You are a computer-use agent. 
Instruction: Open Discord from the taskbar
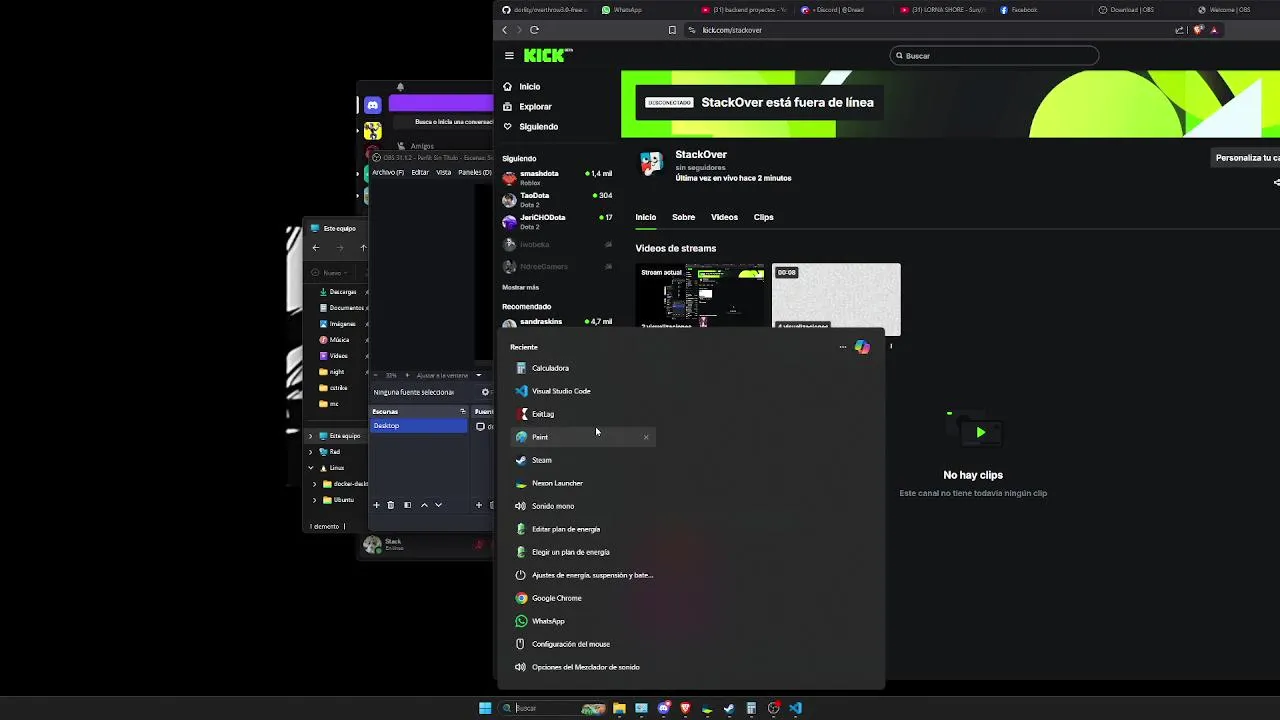click(x=663, y=708)
